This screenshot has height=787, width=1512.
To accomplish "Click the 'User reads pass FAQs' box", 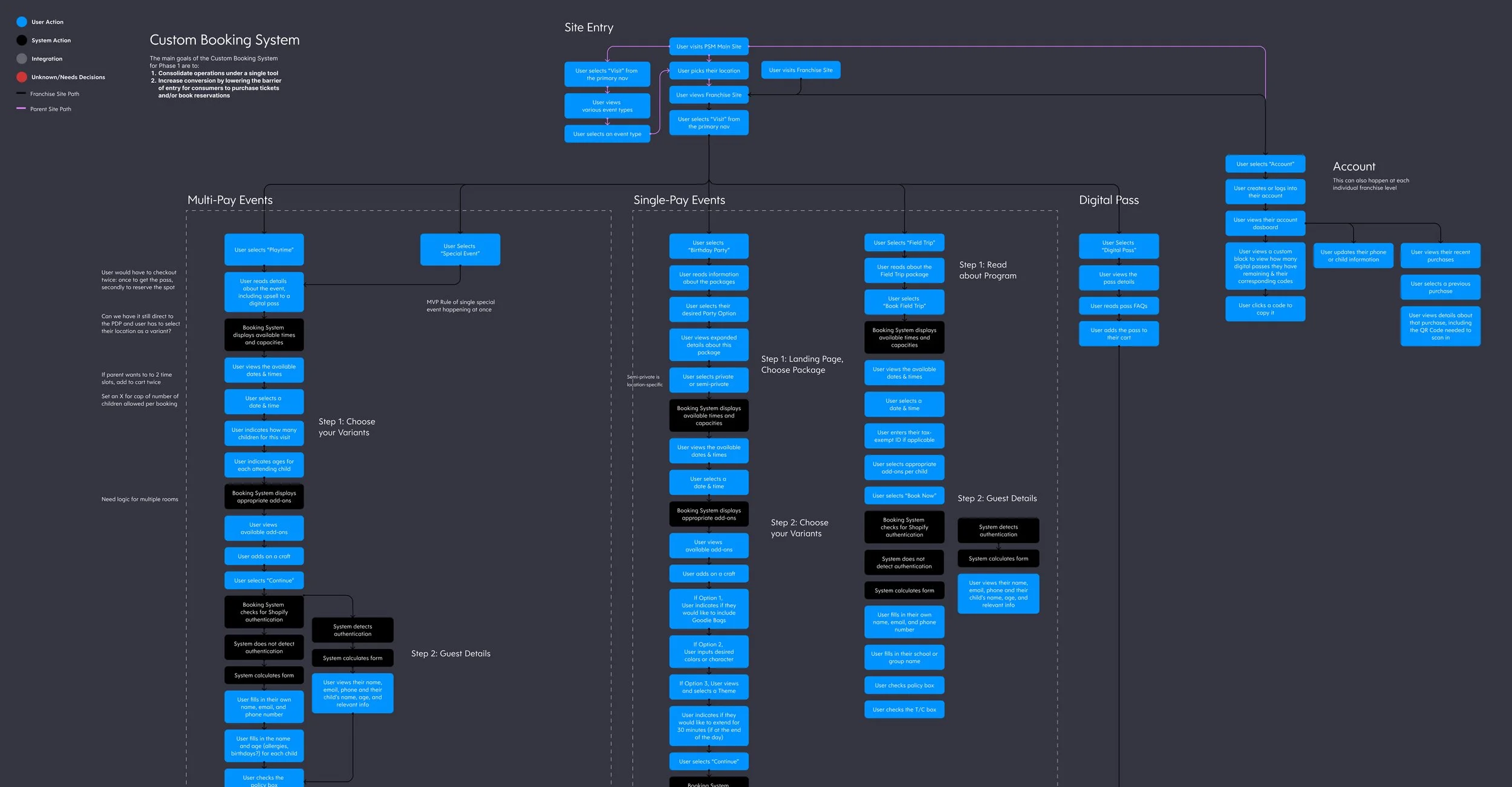I will click(x=1118, y=306).
